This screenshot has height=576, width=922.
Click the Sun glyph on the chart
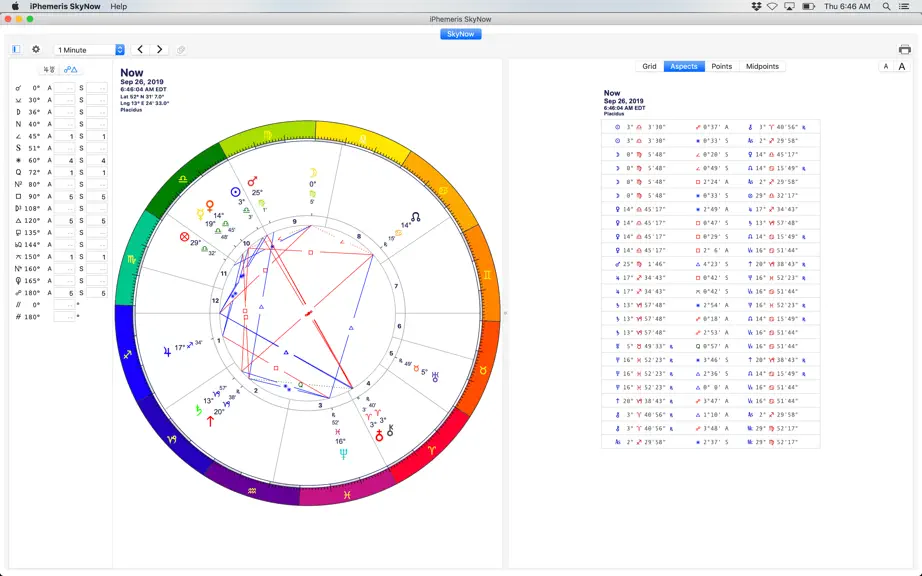point(235,192)
